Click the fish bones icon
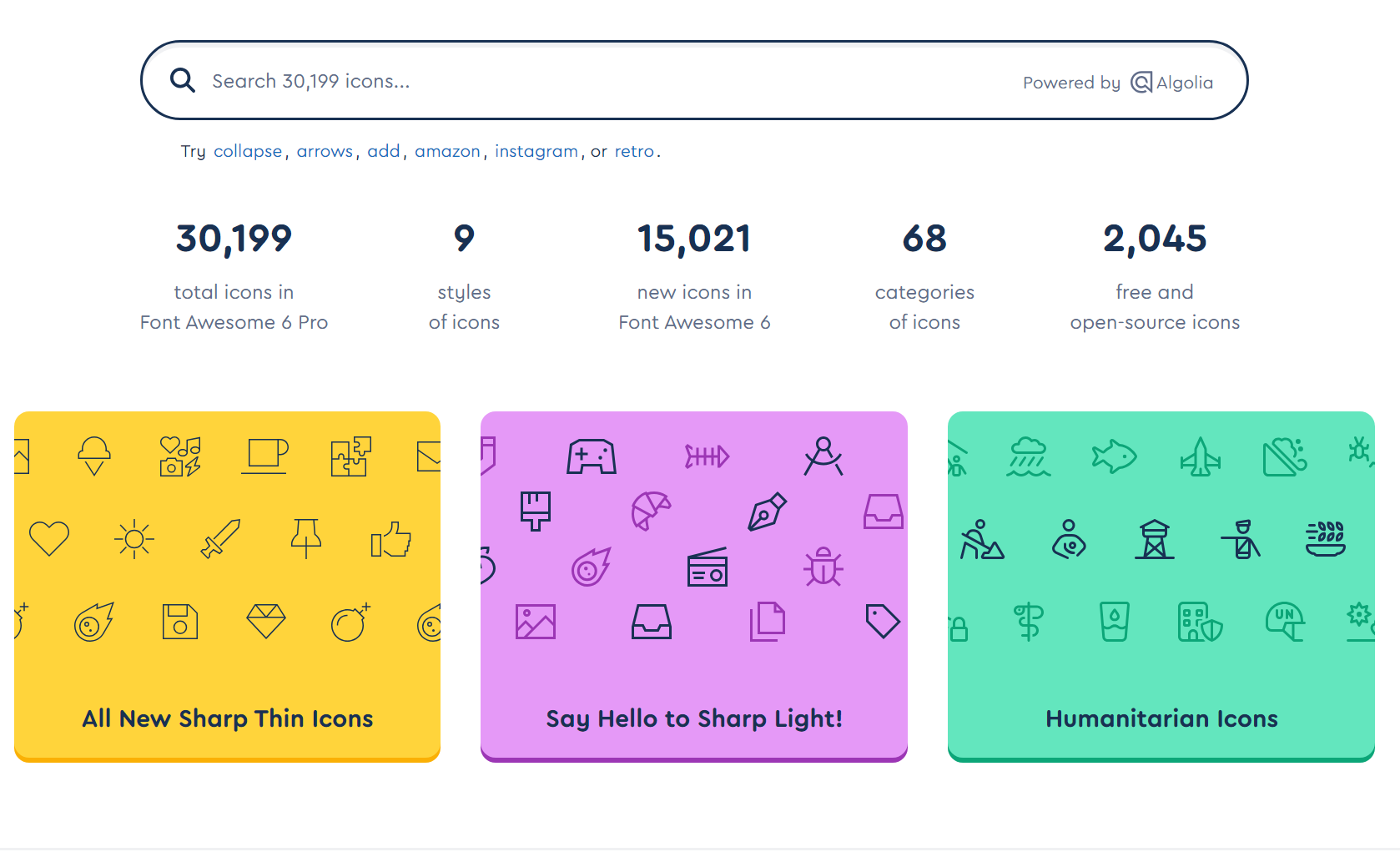Screen dimensions: 1400x862 tap(708, 456)
